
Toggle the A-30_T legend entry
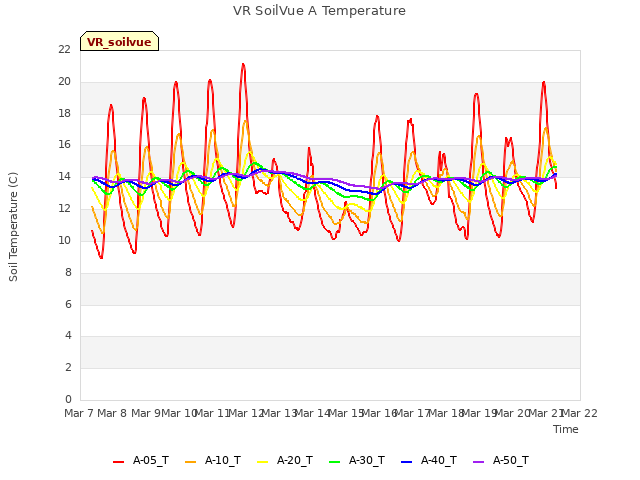(x=357, y=461)
